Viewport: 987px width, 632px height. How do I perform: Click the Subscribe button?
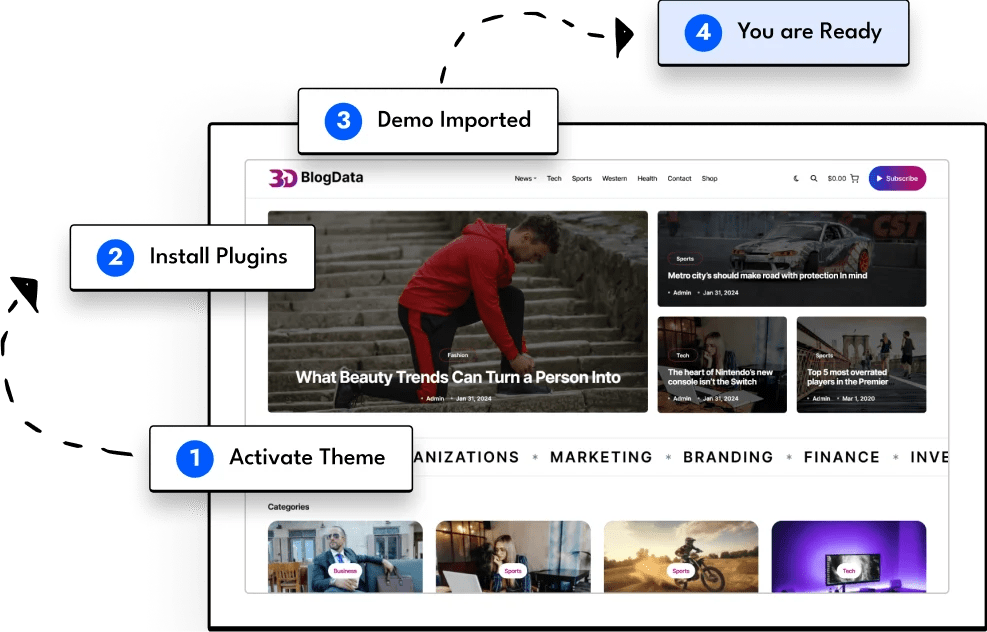click(897, 178)
